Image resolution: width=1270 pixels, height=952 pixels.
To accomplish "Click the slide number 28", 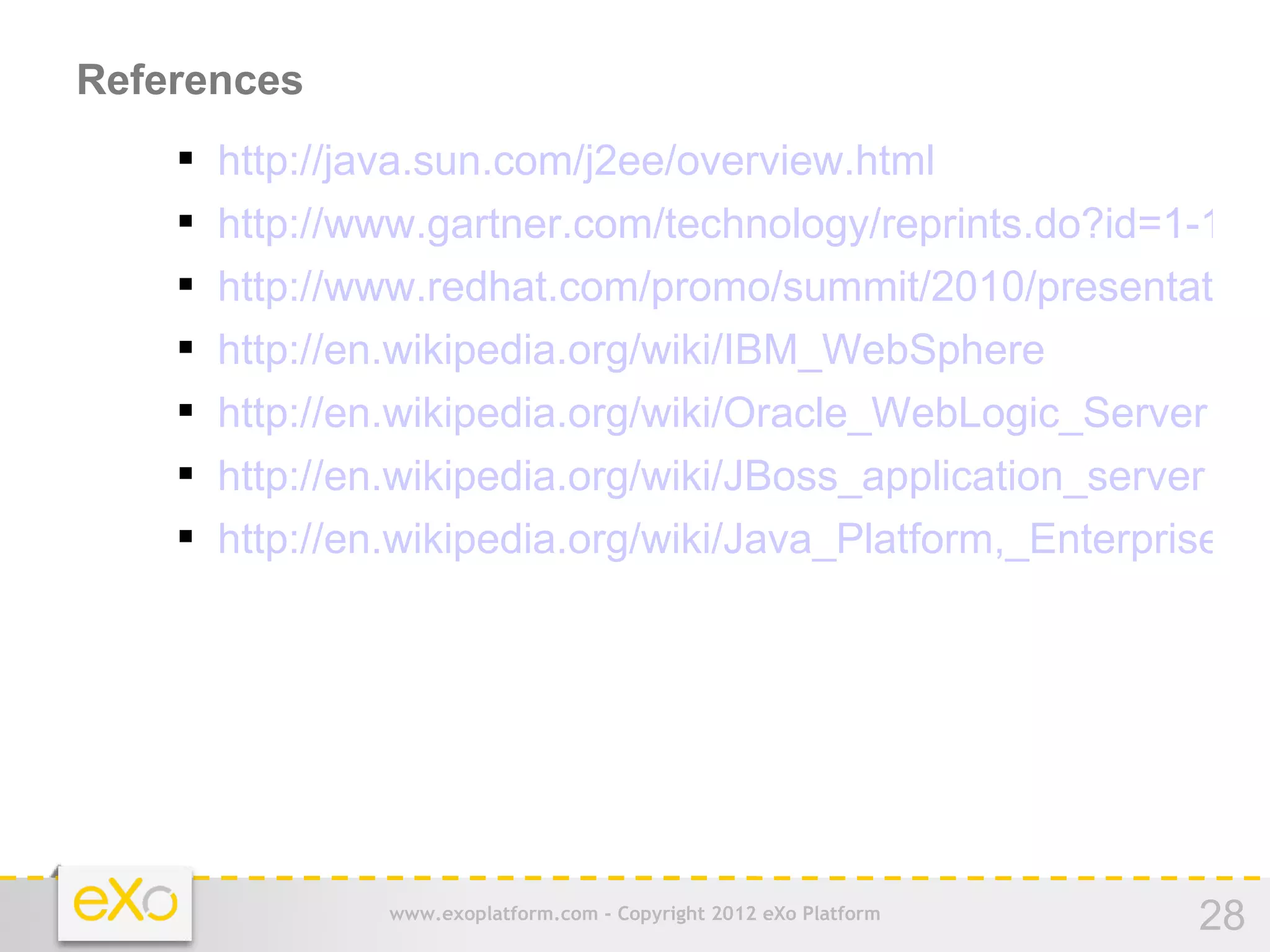I will point(1222,915).
